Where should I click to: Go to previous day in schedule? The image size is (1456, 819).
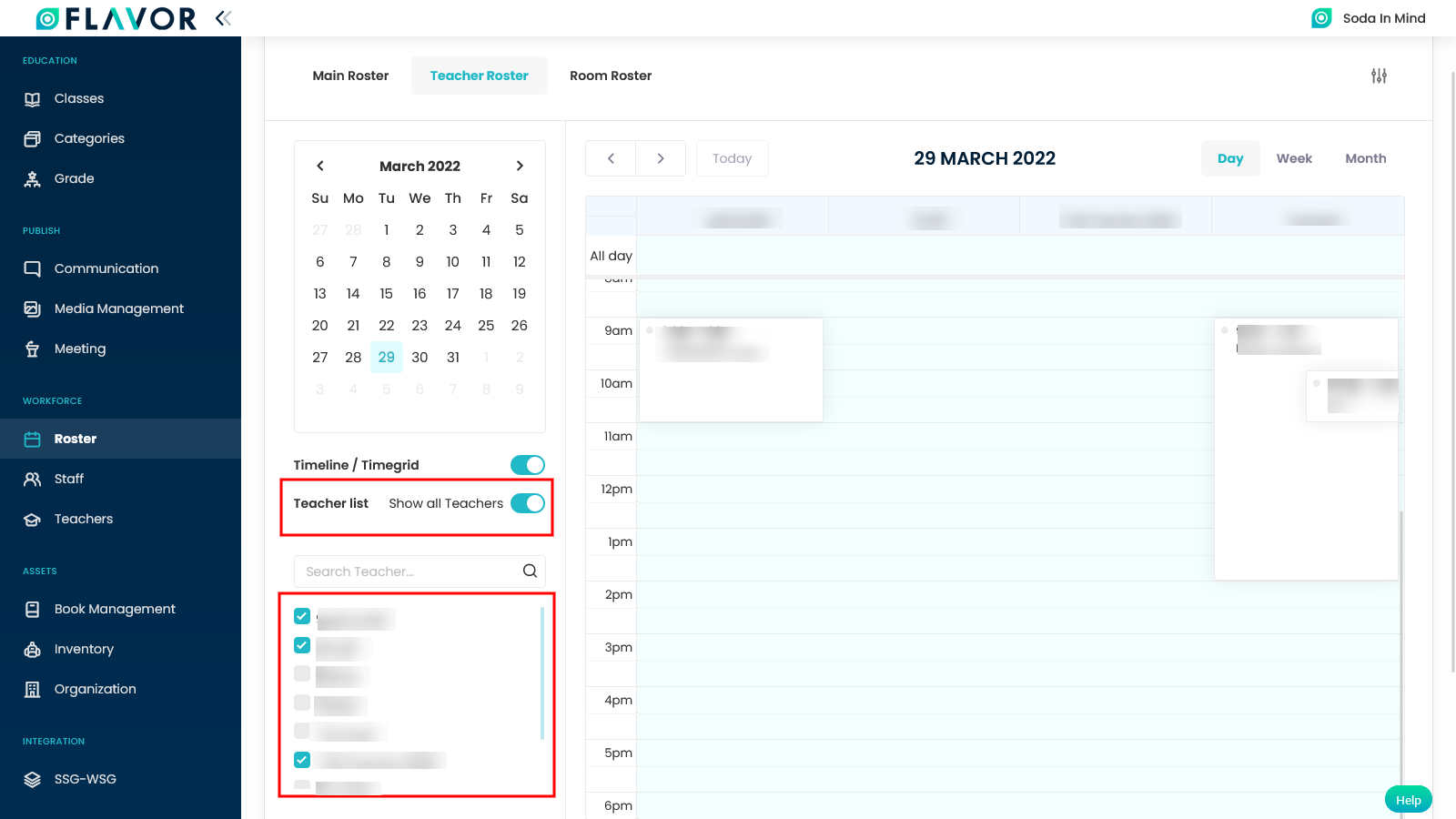click(611, 158)
